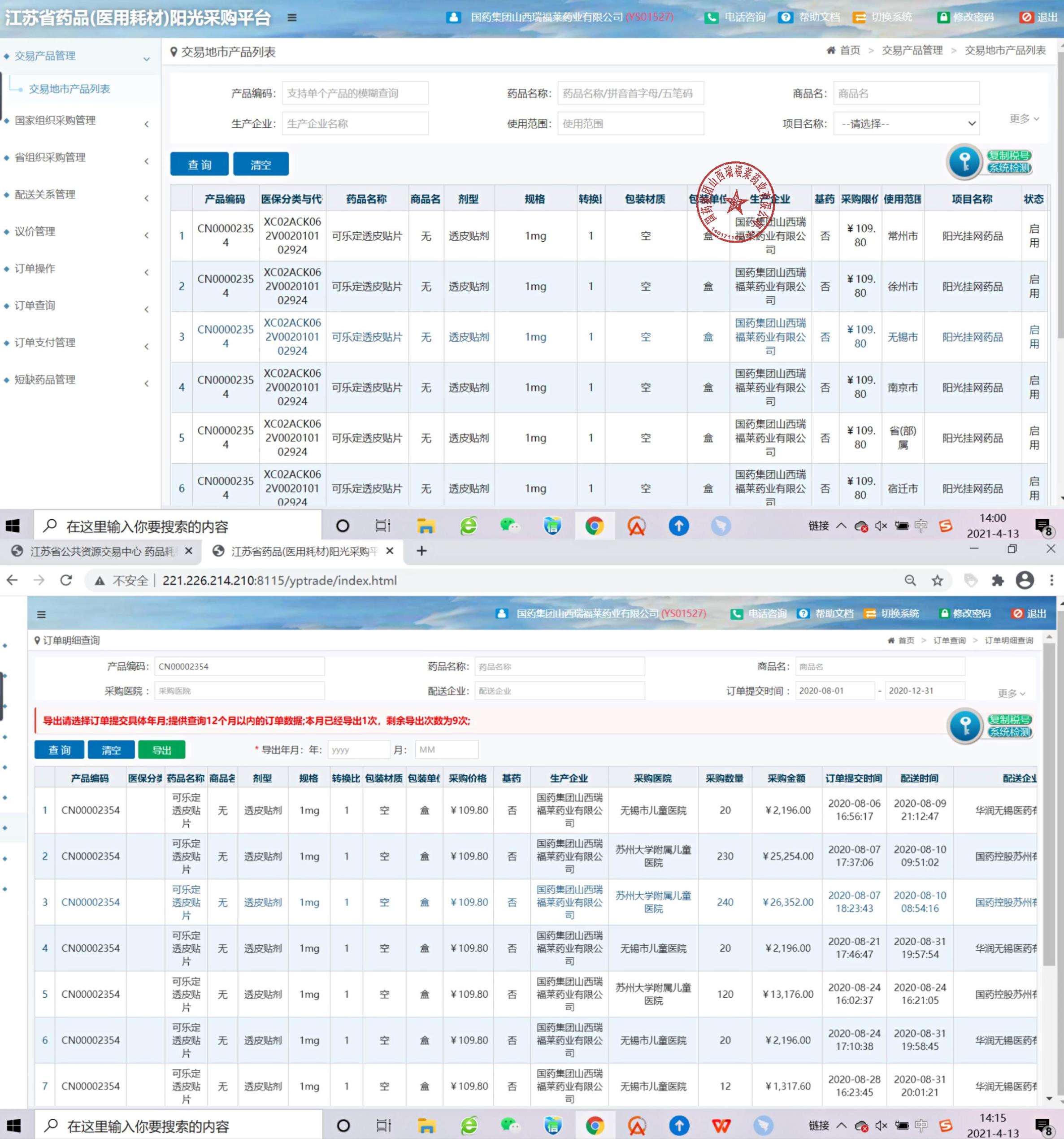Reload the page in the browser
This screenshot has width=1064, height=1139.
[x=66, y=580]
